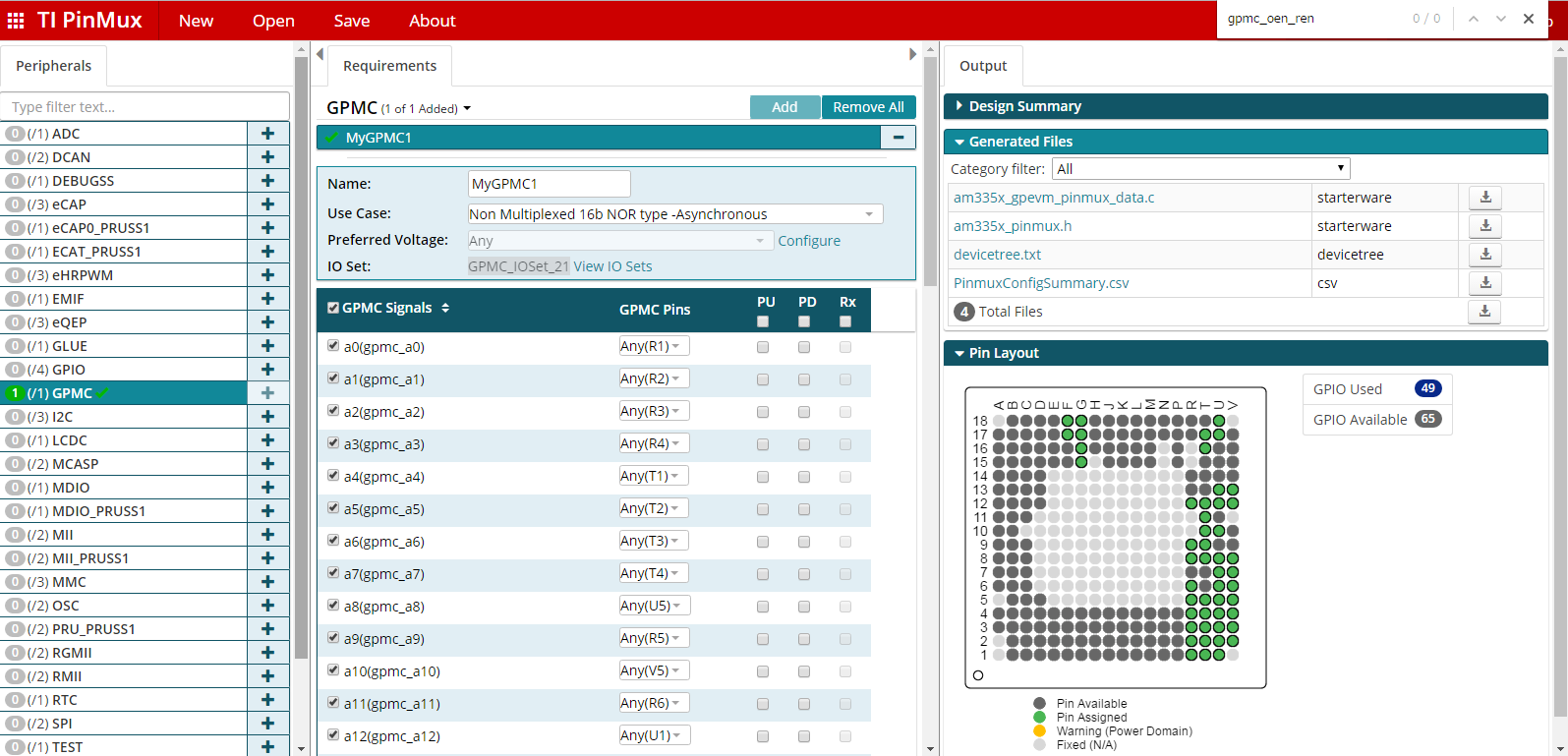1568x756 pixels.
Task: Collapse MyGPMC1 with the minus icon
Action: click(899, 138)
